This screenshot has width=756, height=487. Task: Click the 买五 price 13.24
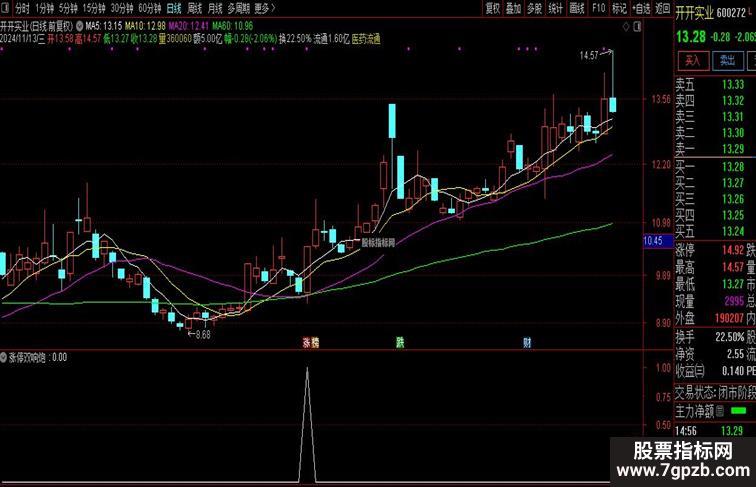point(733,231)
